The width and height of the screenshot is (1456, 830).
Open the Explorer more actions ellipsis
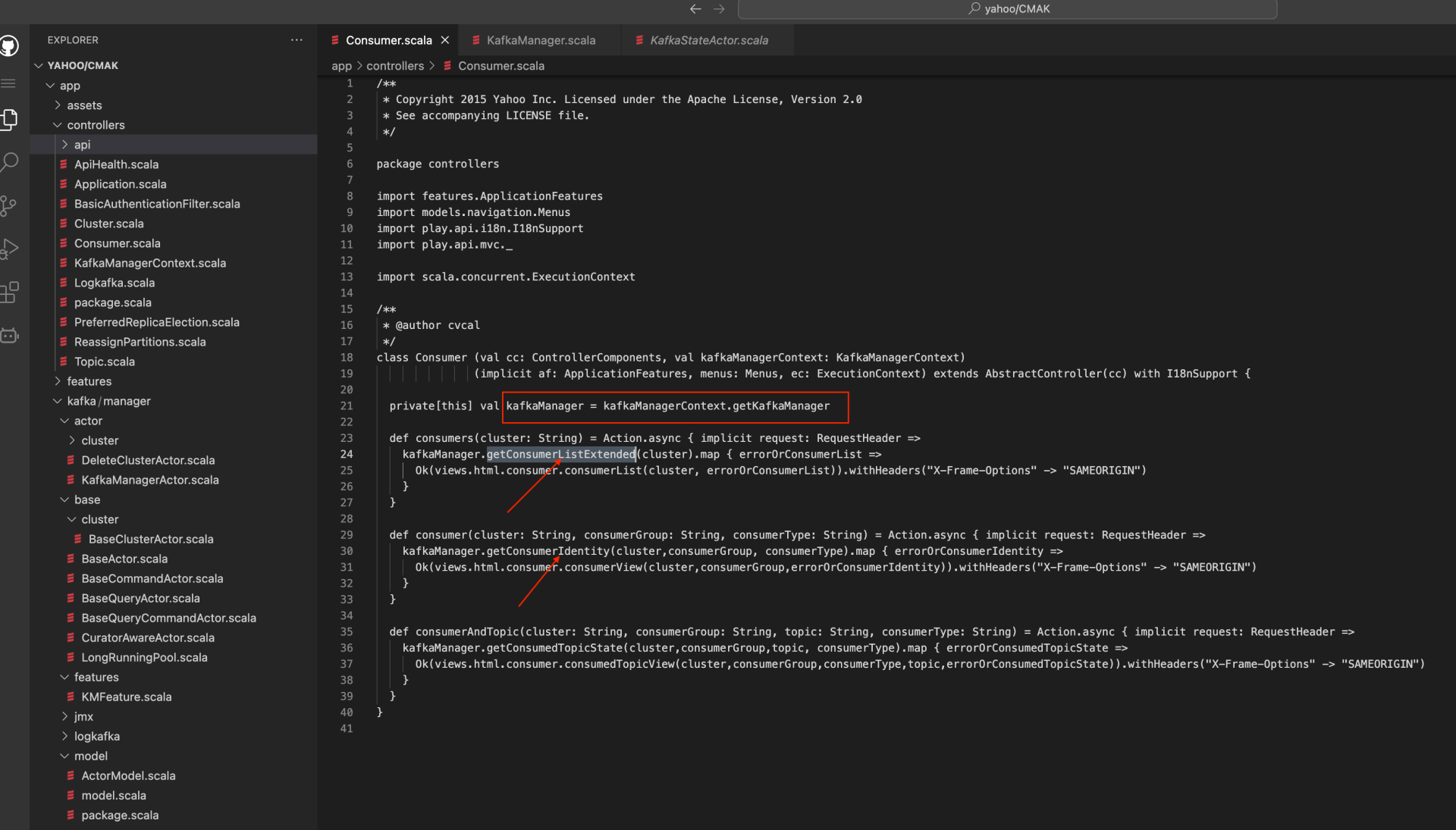coord(297,40)
